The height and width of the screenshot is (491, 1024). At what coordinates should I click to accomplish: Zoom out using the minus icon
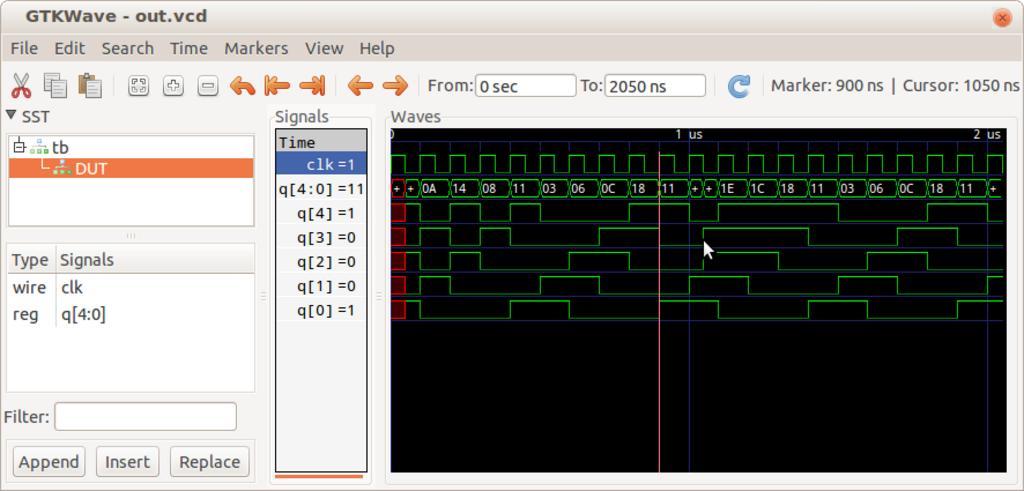click(x=207, y=86)
